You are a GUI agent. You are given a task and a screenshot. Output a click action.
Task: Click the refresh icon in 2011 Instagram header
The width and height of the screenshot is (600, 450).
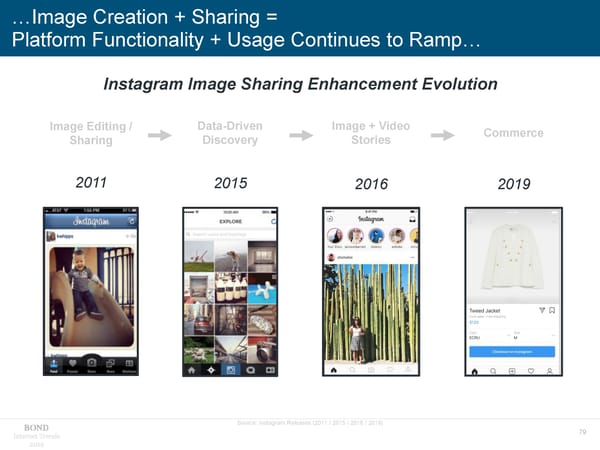[130, 219]
